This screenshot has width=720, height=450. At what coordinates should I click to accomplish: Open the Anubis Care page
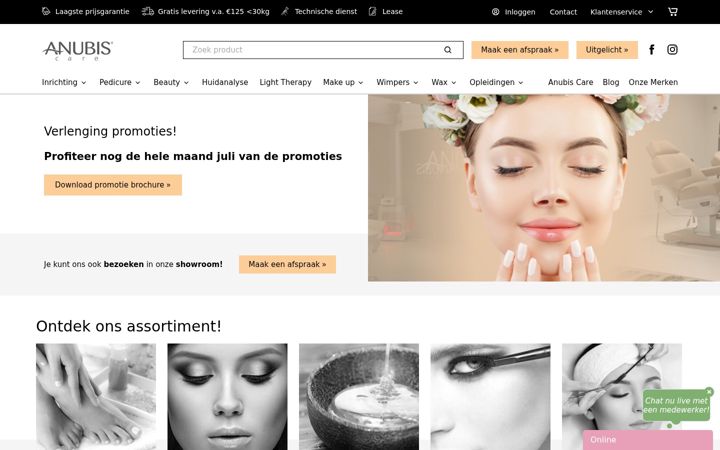point(570,82)
